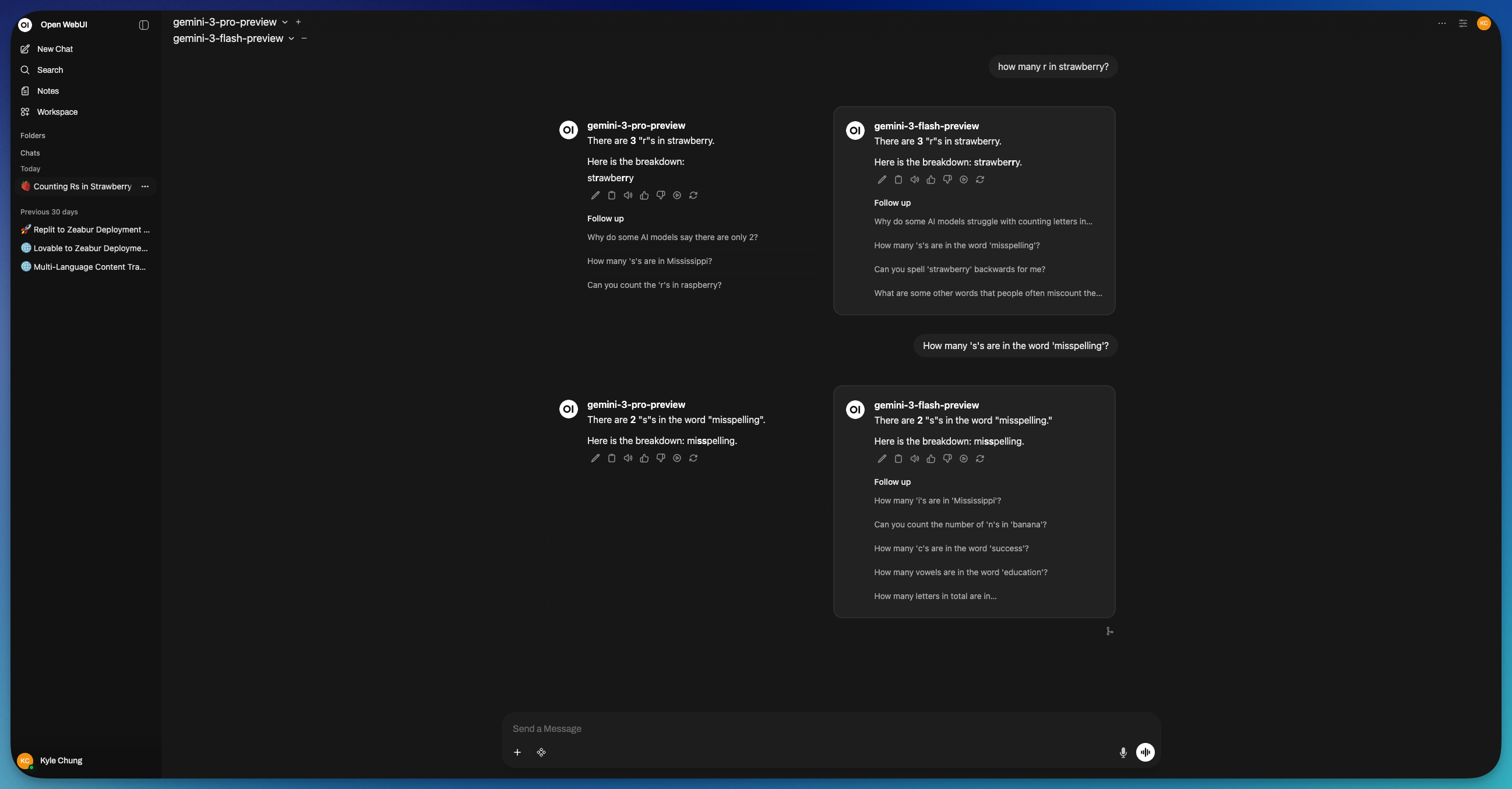The image size is (1512, 789).
Task: Start voice mode with waveform button
Action: click(1145, 753)
